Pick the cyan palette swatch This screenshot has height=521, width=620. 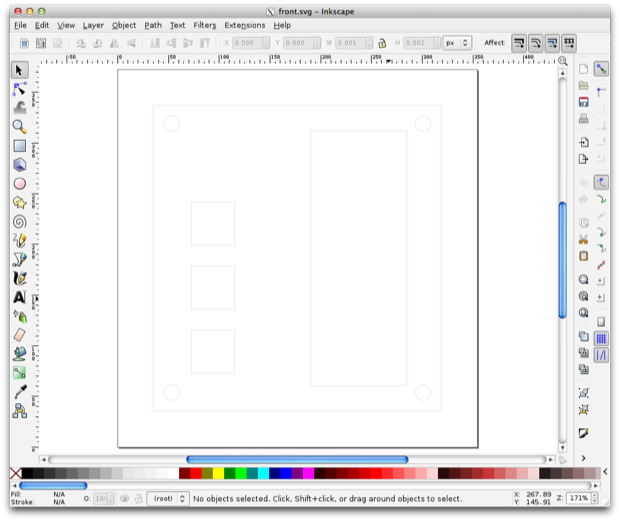[263, 473]
